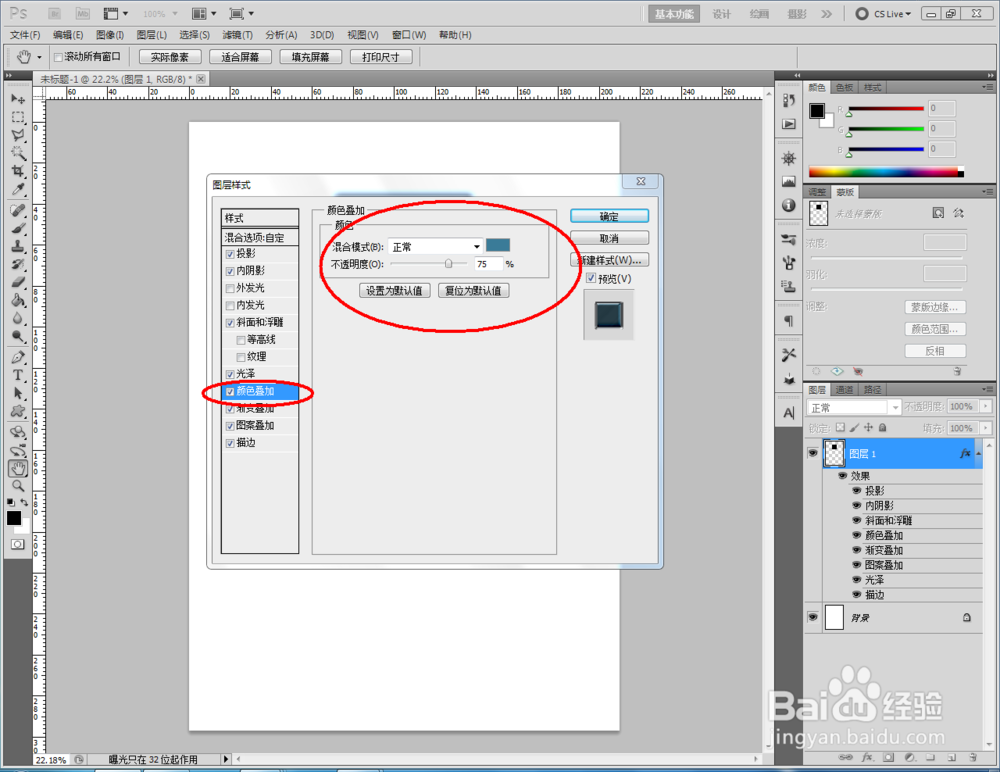Select the Path Selection tool
This screenshot has height=772, width=1000.
click(x=18, y=393)
